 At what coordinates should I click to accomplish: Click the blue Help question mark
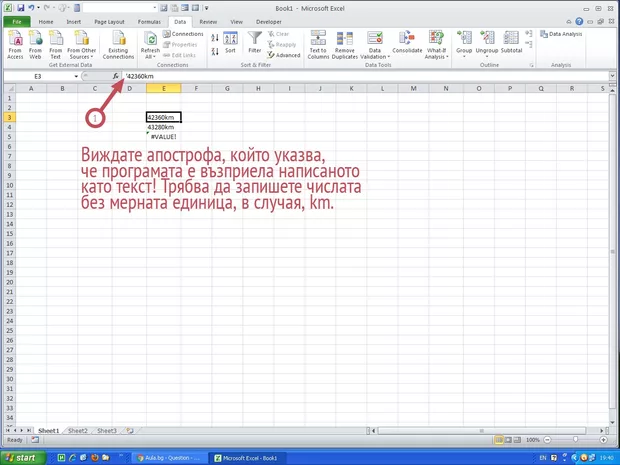579,22
